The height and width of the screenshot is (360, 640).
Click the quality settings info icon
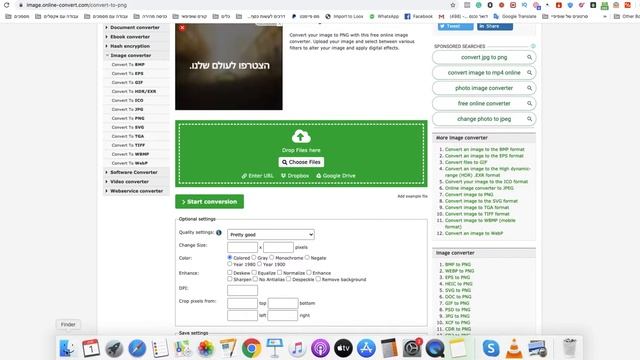pos(219,233)
